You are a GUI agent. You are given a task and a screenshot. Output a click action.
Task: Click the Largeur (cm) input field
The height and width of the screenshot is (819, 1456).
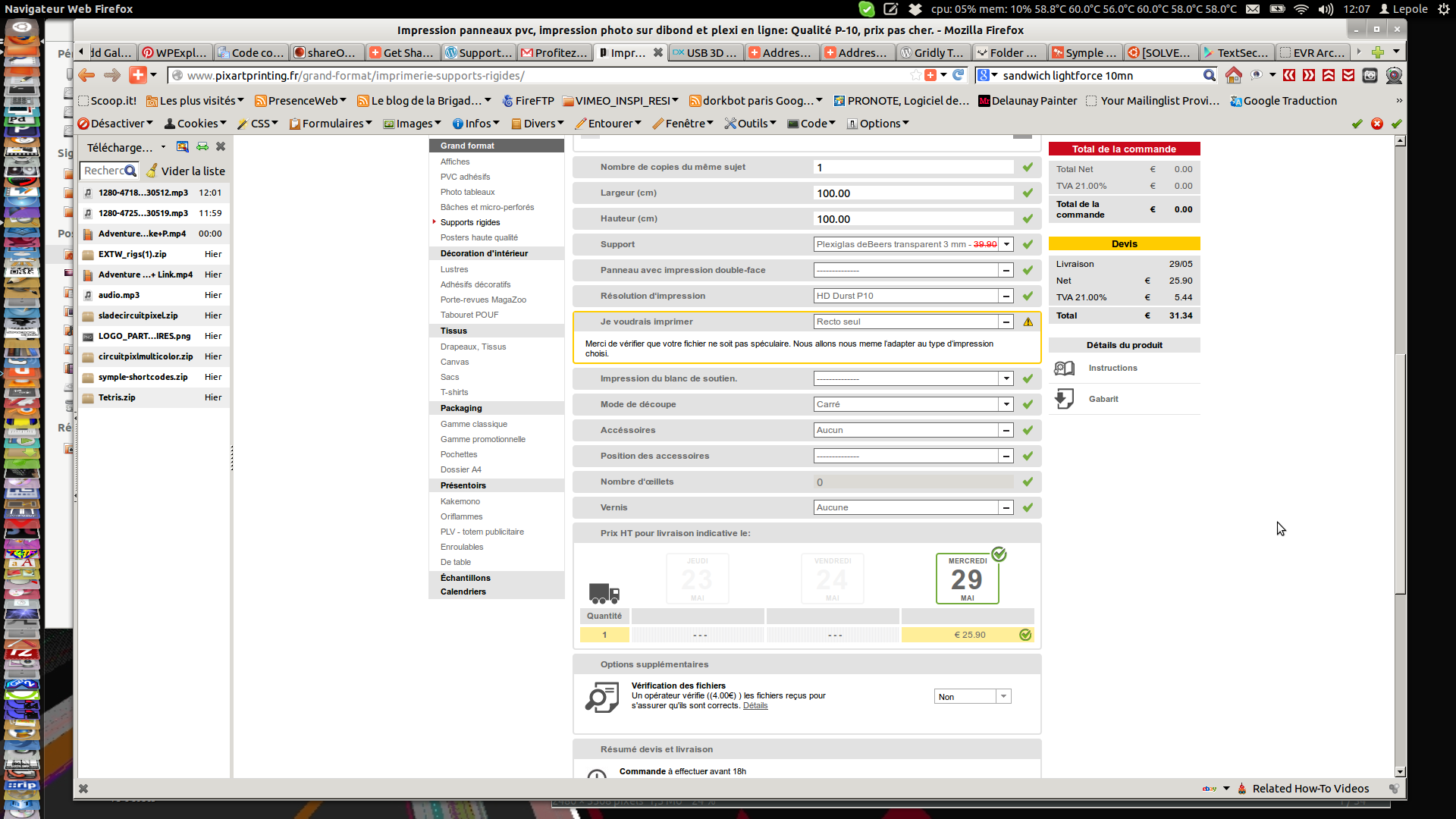click(x=912, y=193)
